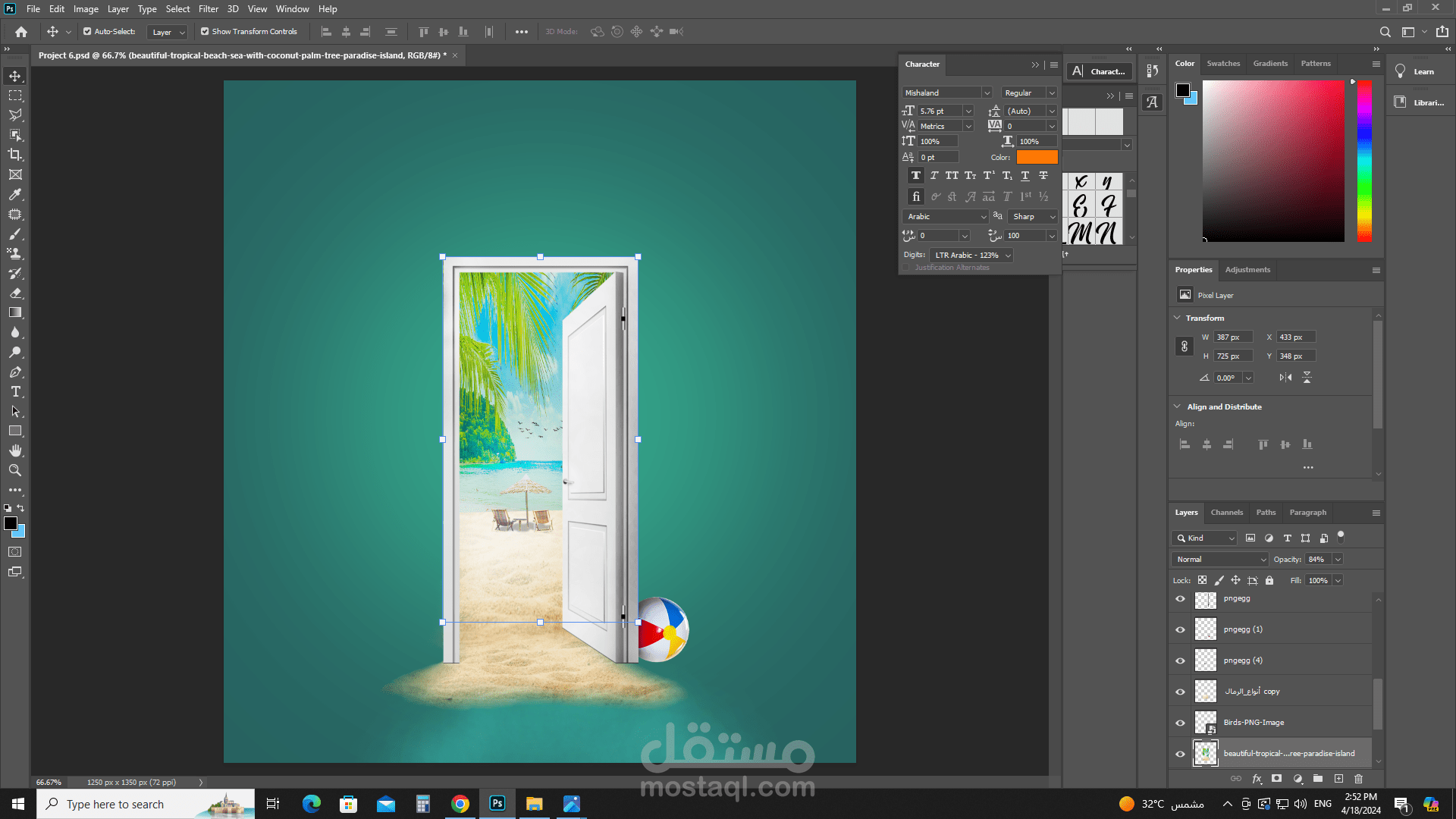
Task: Select the Horizontal Type tool
Action: tap(15, 392)
